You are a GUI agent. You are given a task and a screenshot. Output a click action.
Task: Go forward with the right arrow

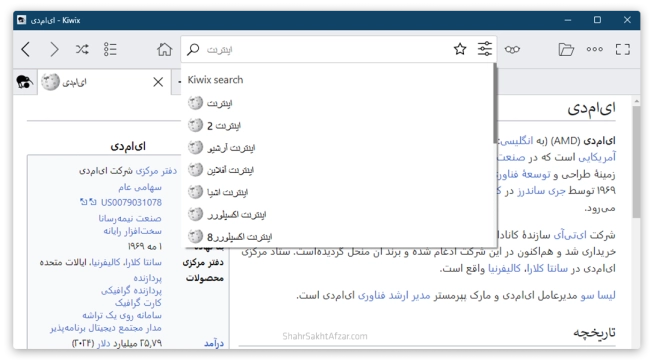pyautogui.click(x=54, y=49)
